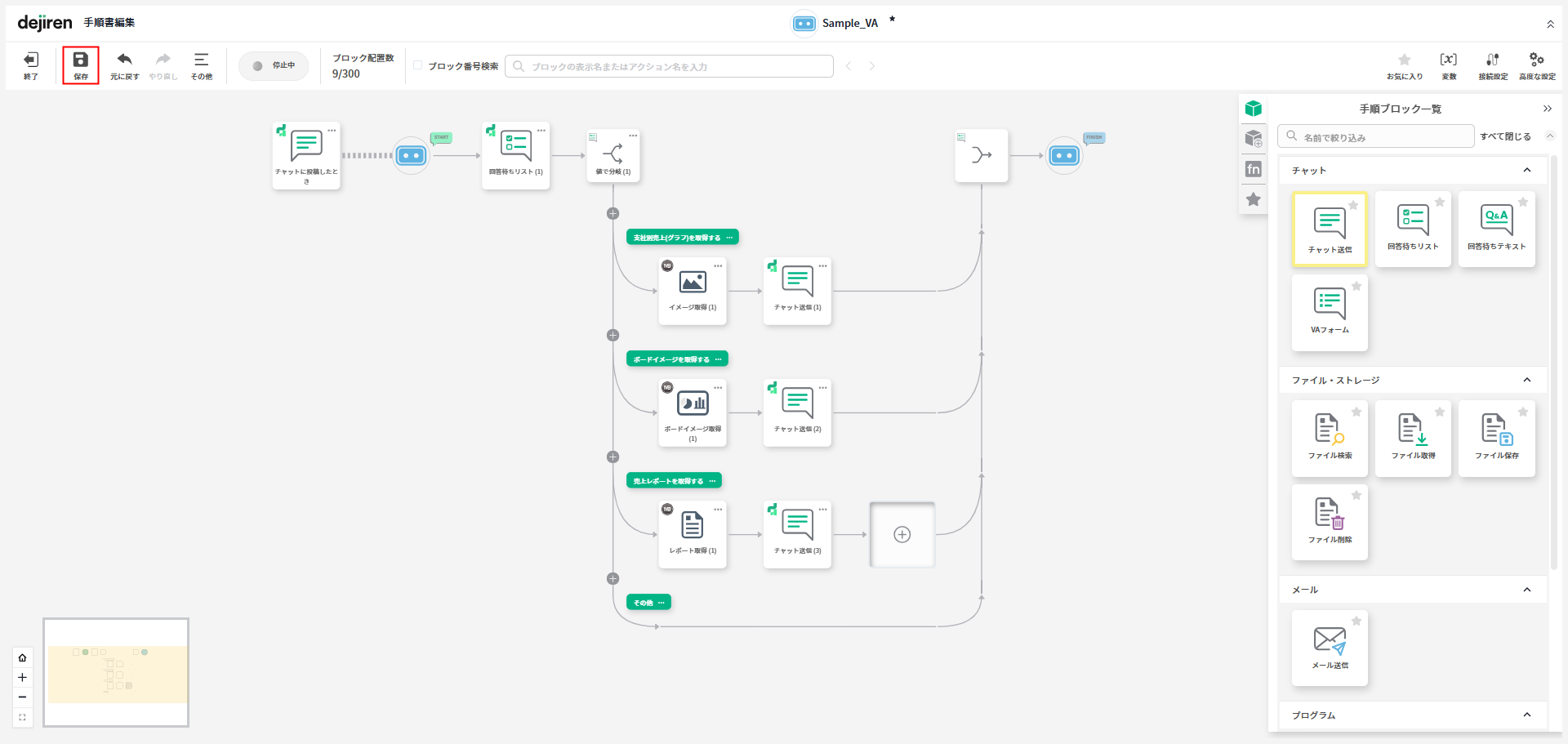The width and height of the screenshot is (1568, 744).
Task: Open the favorites tab in block sidebar
Action: point(1254,199)
